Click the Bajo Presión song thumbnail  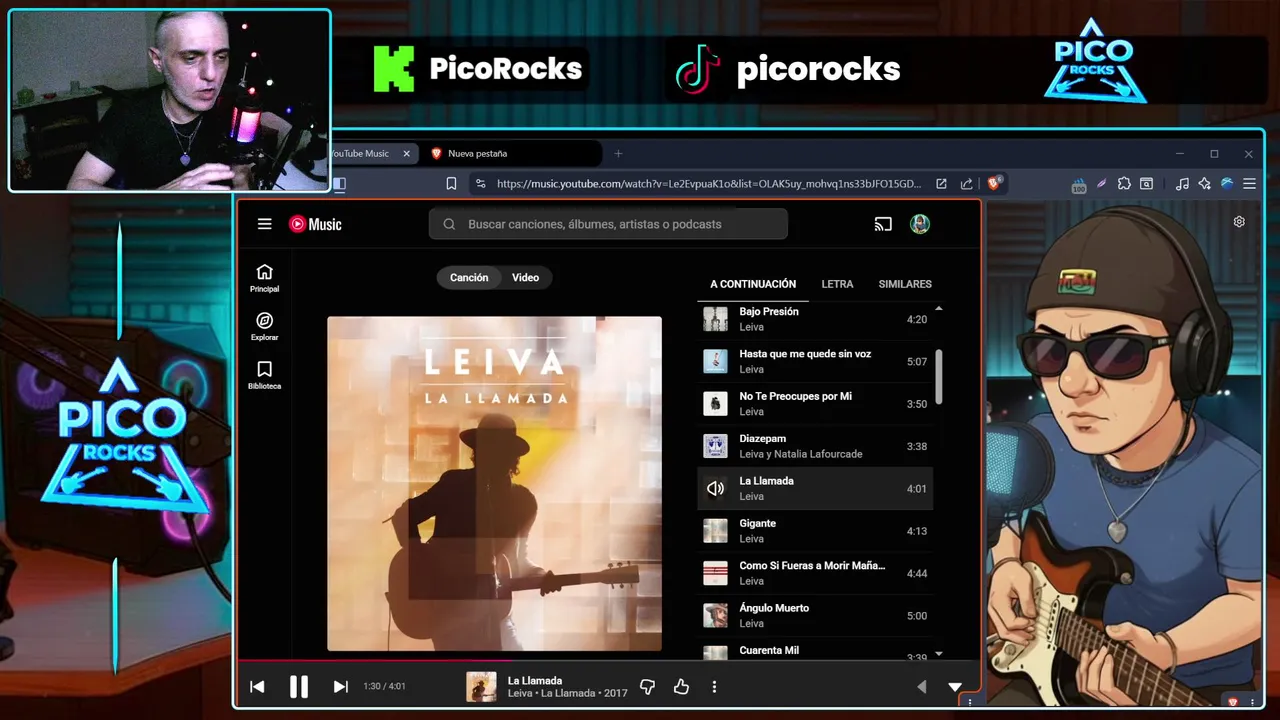click(715, 319)
